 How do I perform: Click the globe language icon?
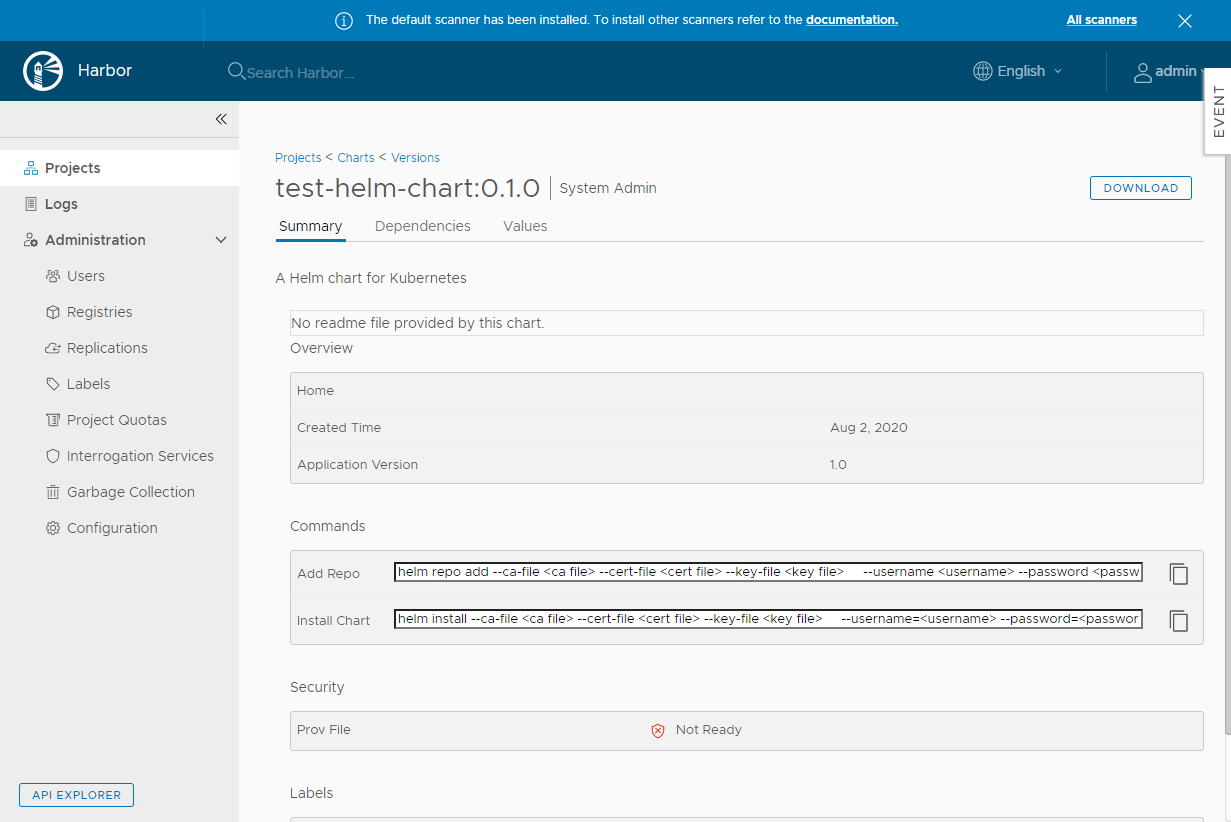(x=983, y=71)
